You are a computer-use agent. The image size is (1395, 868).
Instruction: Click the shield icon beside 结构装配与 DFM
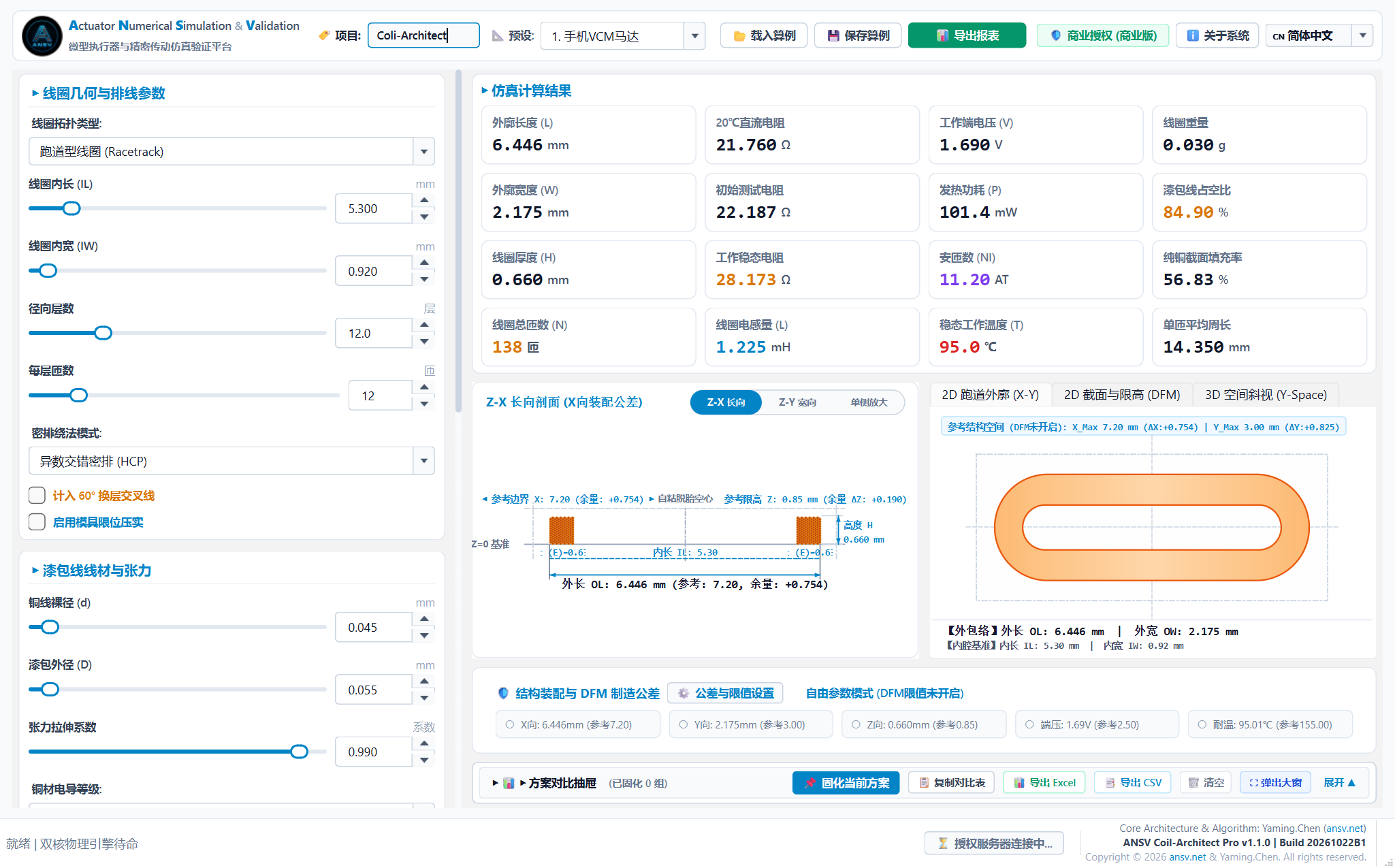coord(503,693)
